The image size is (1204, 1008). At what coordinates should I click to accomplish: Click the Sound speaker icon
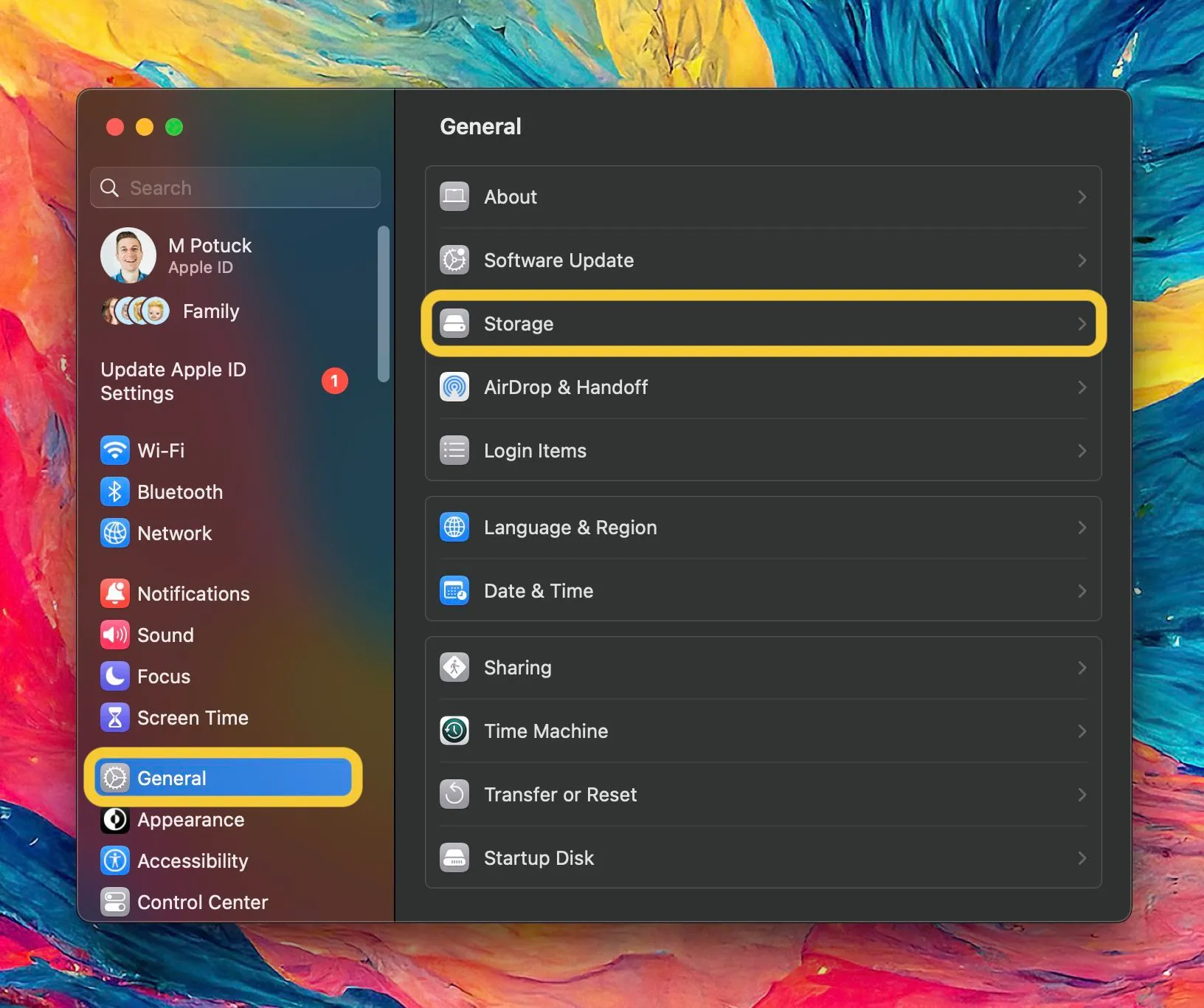tap(115, 635)
